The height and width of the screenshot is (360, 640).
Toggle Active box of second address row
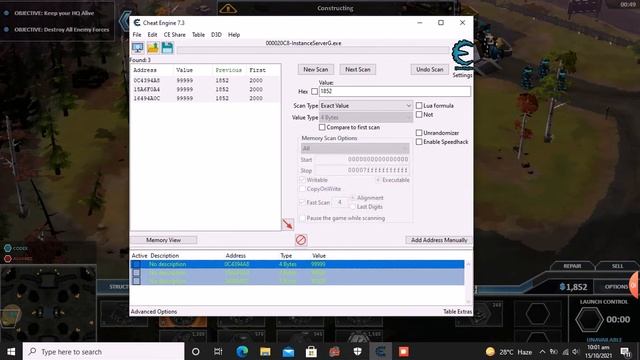tap(136, 273)
